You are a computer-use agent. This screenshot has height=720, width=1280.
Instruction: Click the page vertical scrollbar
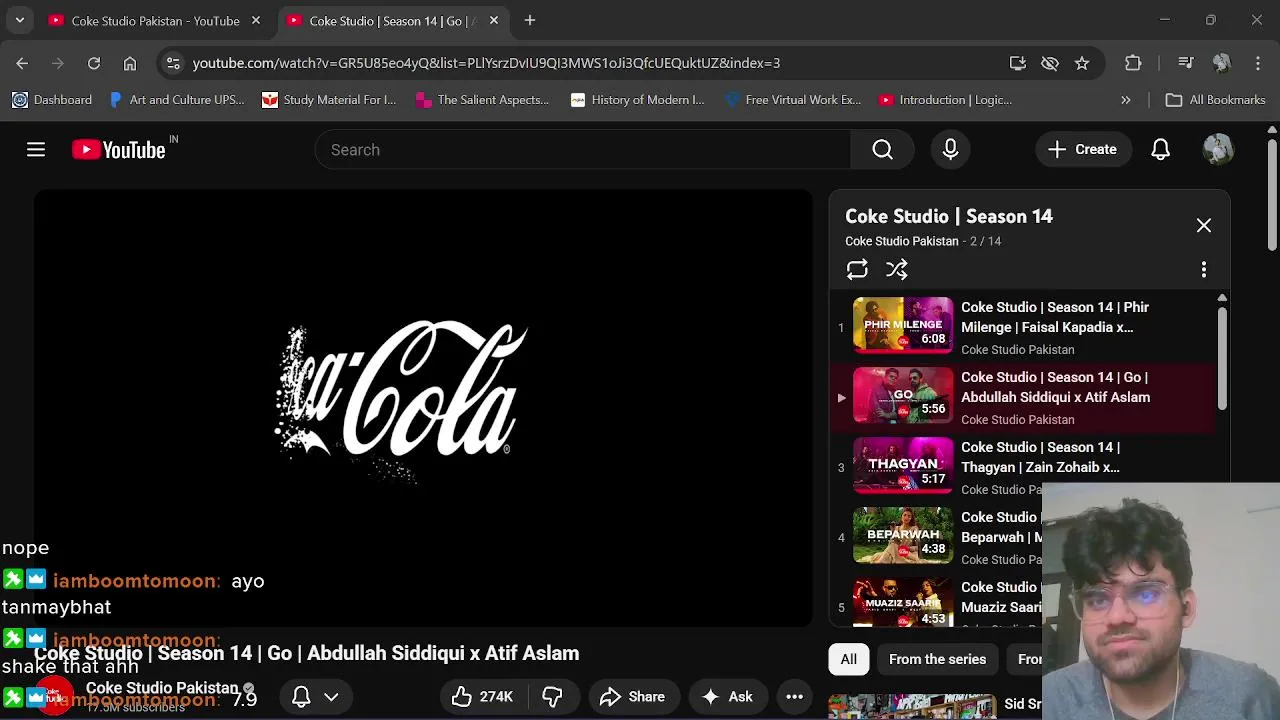pos(1272,195)
